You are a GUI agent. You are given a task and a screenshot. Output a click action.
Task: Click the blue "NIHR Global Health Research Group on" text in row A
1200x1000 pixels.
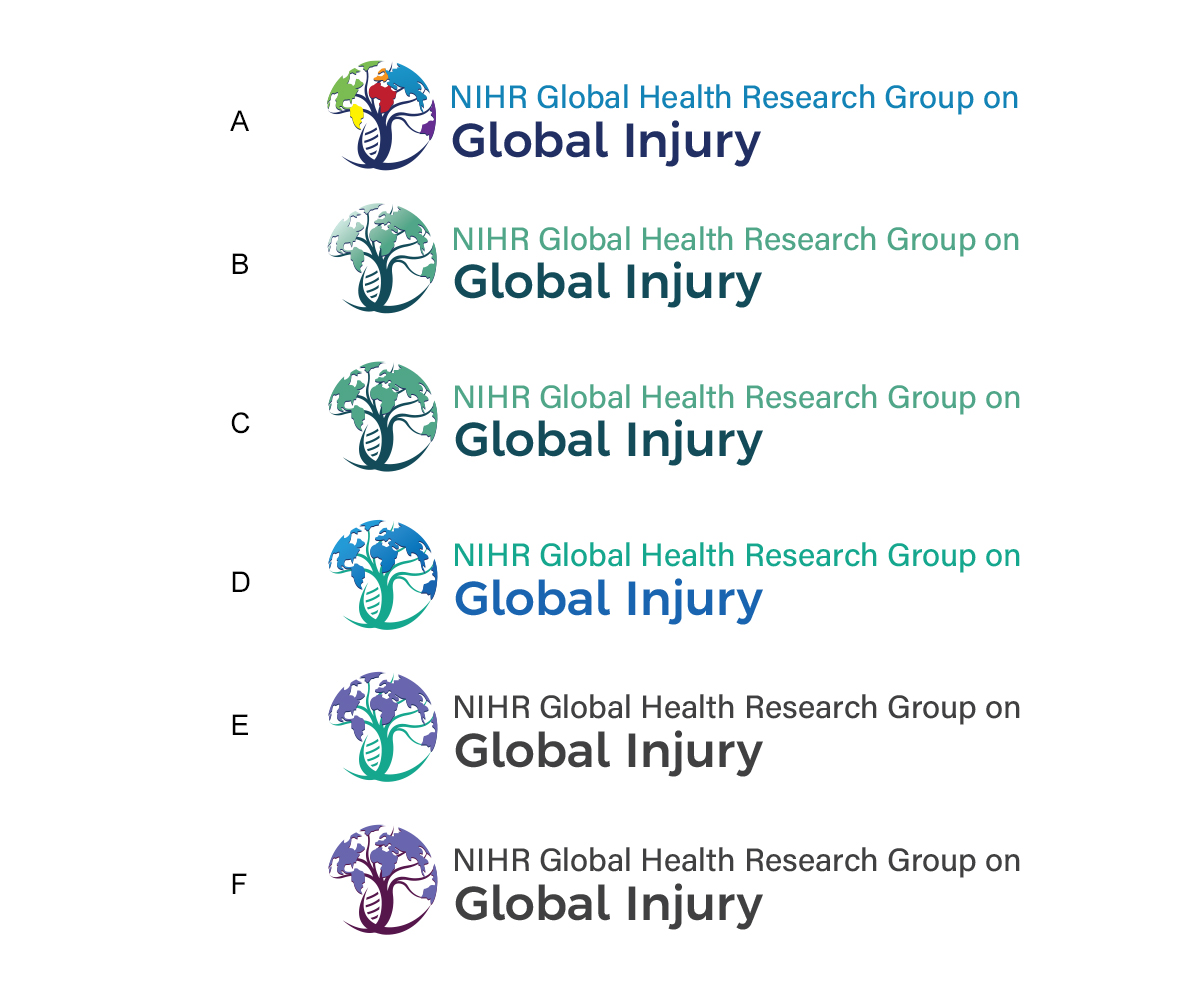click(x=734, y=98)
